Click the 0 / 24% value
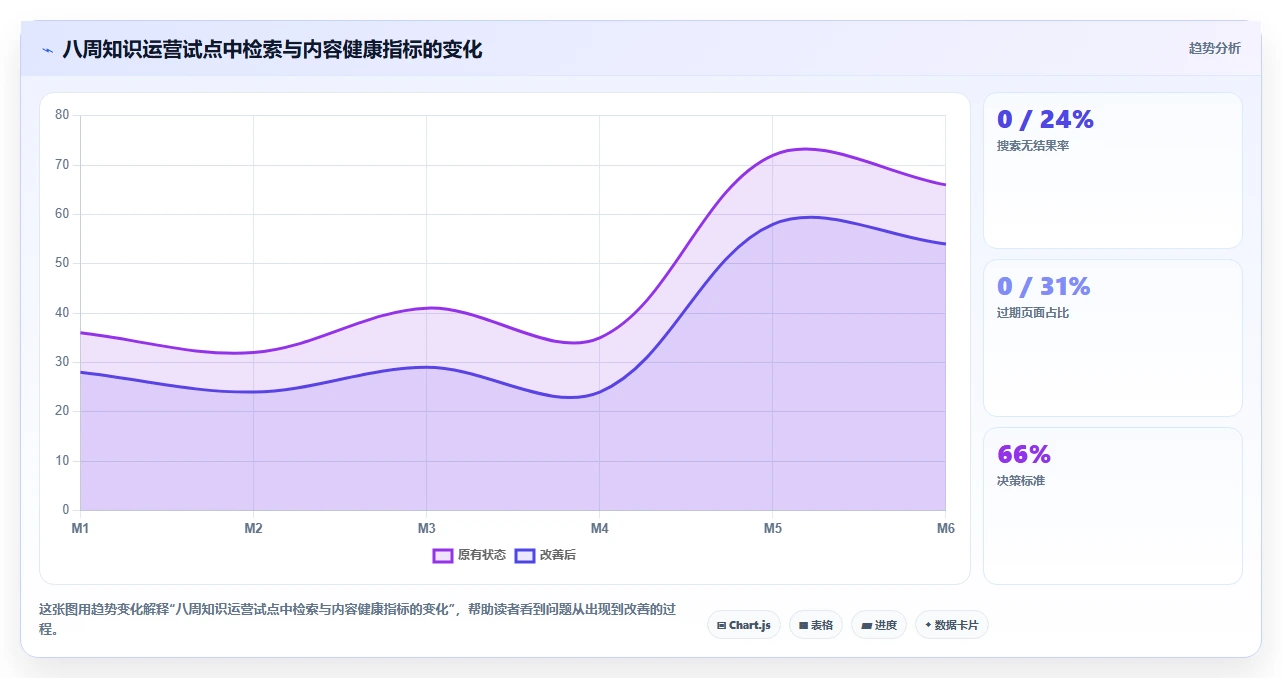The width and height of the screenshot is (1282, 678). click(1045, 119)
